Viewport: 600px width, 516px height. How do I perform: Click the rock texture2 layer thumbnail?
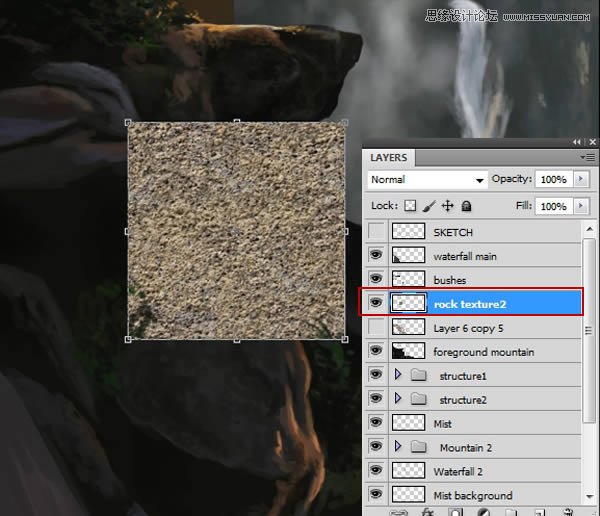tap(408, 303)
